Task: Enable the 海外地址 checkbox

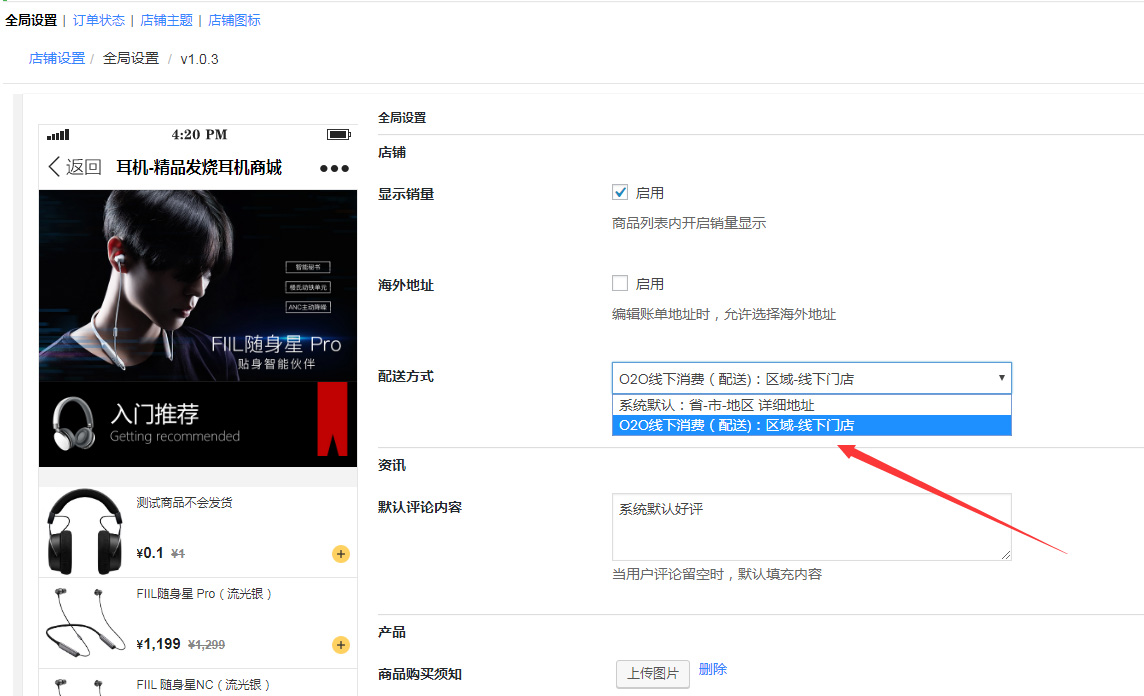Action: (620, 283)
